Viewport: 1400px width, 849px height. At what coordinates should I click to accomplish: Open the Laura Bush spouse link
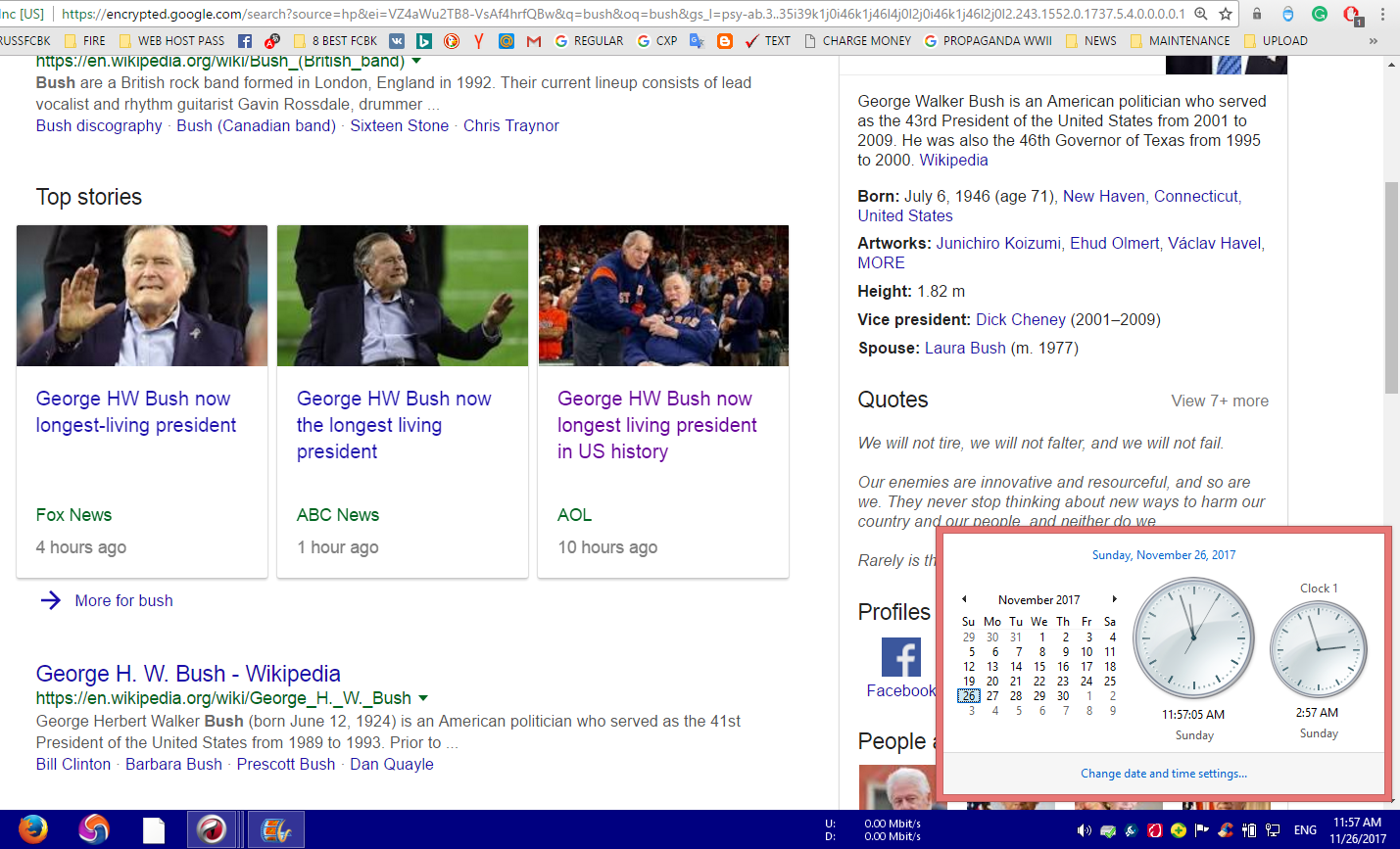965,348
